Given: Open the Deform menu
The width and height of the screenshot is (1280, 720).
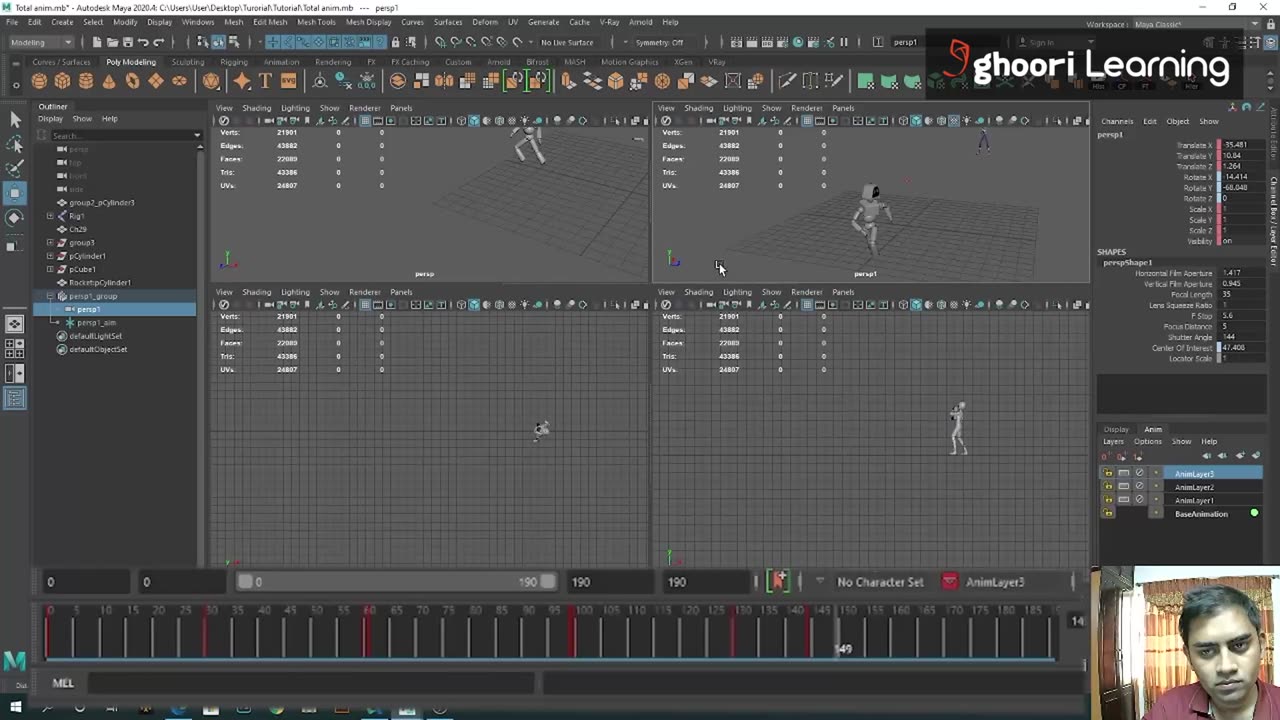Looking at the screenshot, I should tap(485, 22).
